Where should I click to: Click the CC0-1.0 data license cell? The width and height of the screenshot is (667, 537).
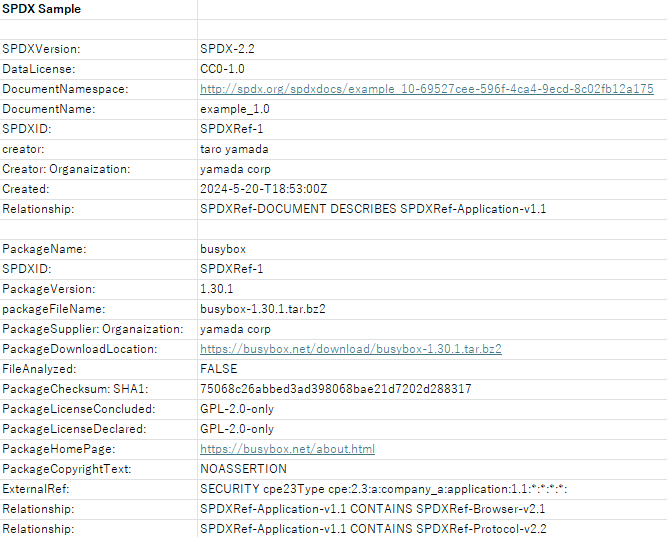pos(222,69)
